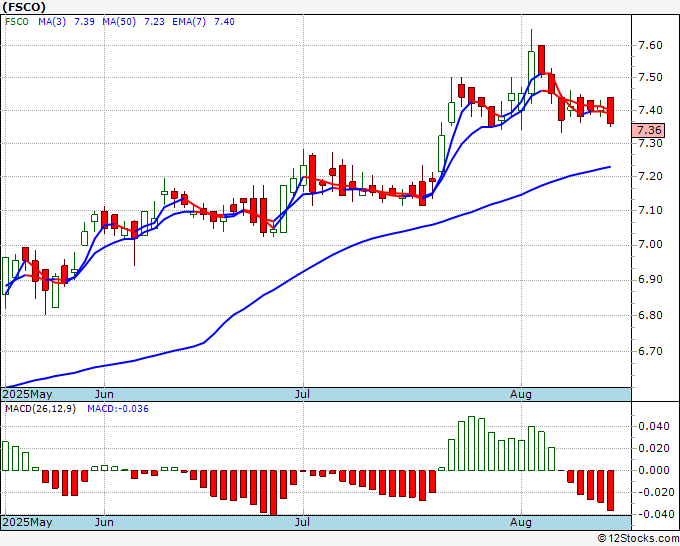Viewport: 680px width, 546px height.
Task: Click 2025May on MACD date axis
Action: coord(27,522)
